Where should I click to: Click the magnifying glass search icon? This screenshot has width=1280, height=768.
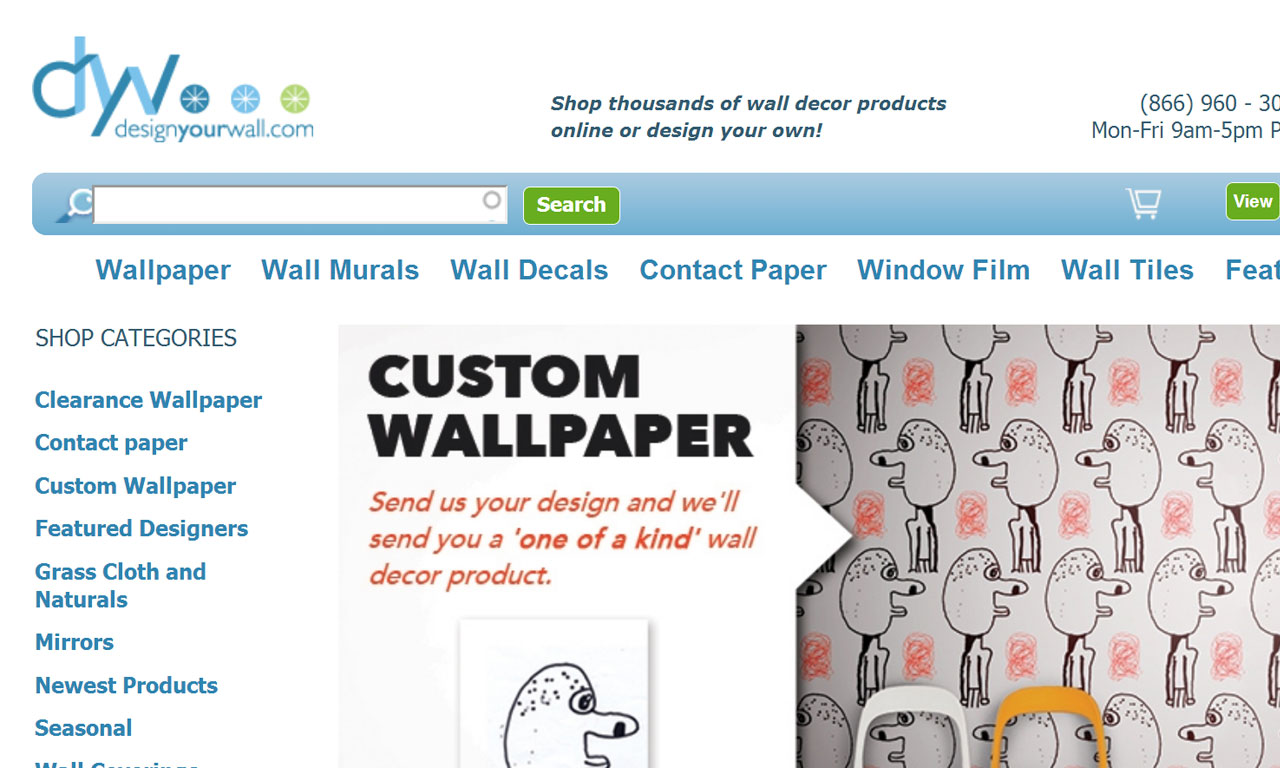[75, 205]
